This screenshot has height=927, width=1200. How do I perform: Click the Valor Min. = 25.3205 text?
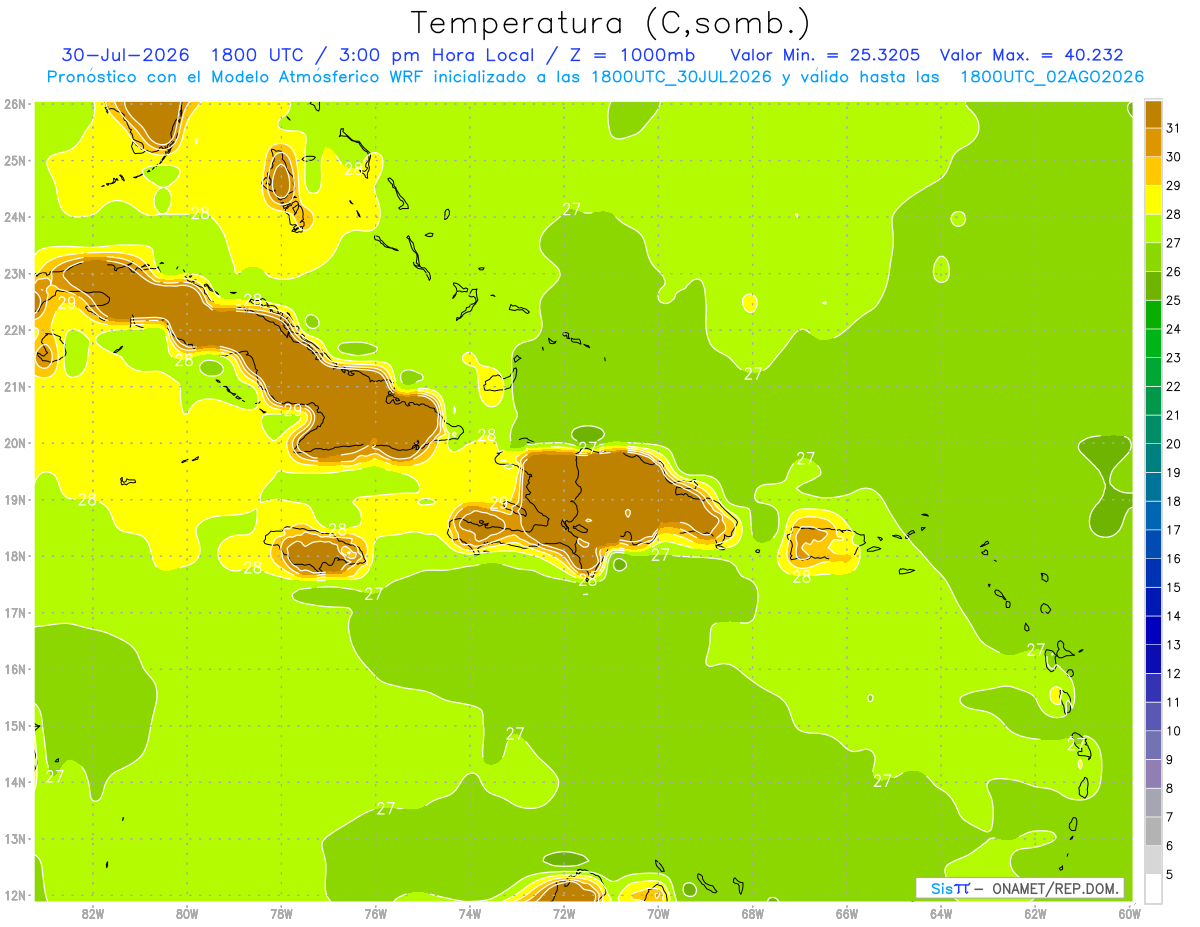pos(825,55)
